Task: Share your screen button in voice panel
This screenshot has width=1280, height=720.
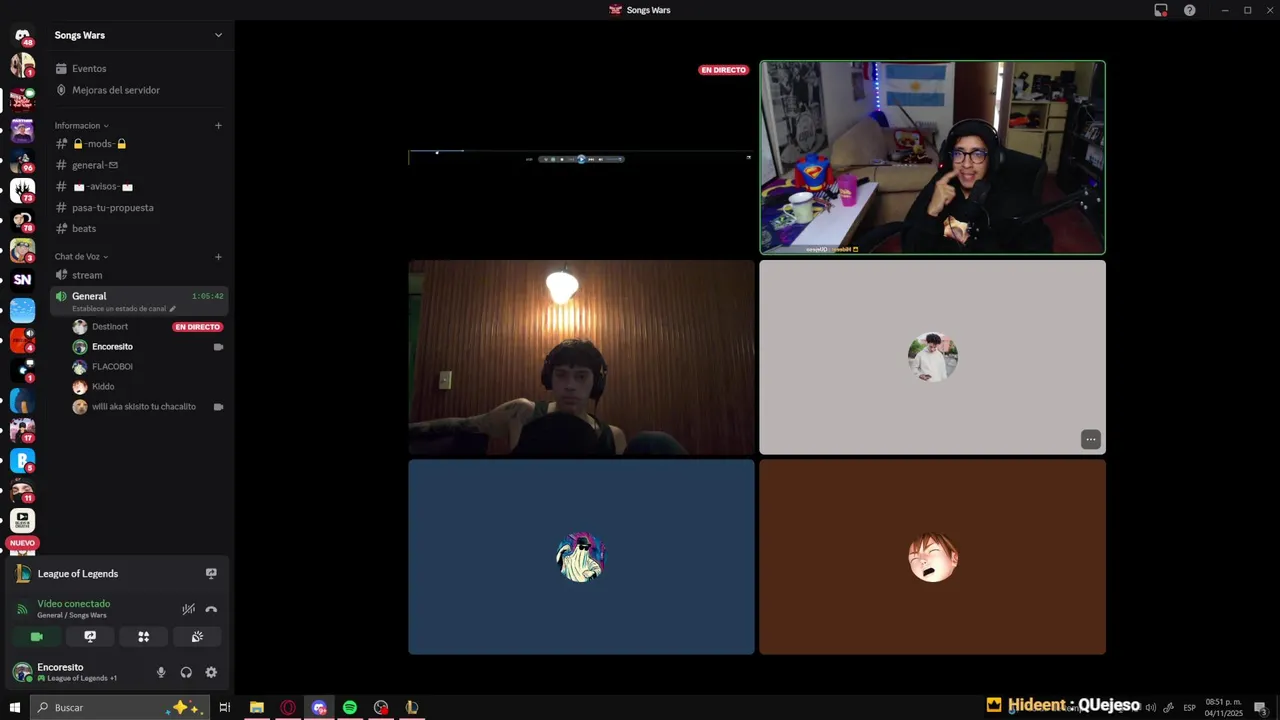Action: (x=90, y=636)
